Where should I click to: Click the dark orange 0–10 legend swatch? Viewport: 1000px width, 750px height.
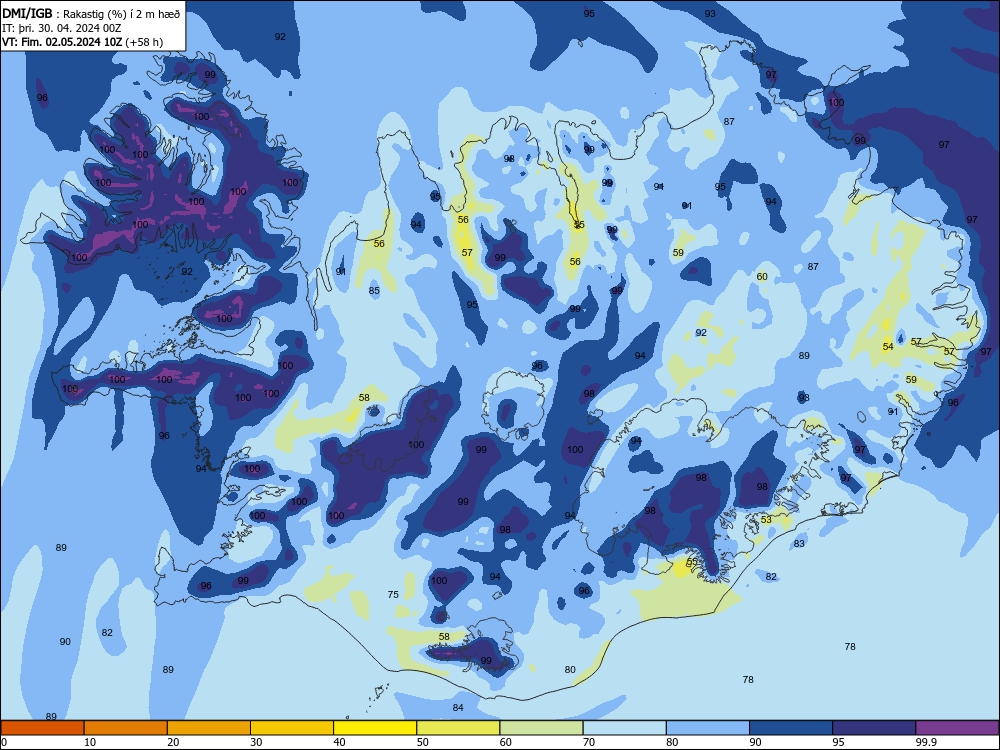(x=42, y=728)
